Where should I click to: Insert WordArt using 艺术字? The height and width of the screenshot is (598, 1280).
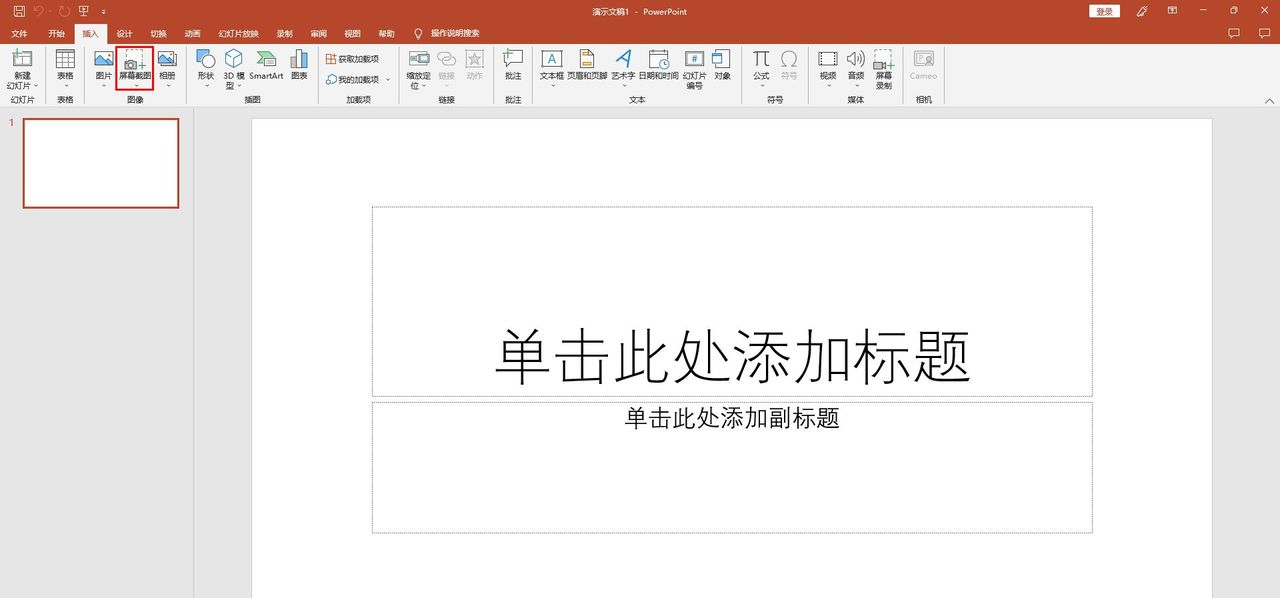(624, 70)
